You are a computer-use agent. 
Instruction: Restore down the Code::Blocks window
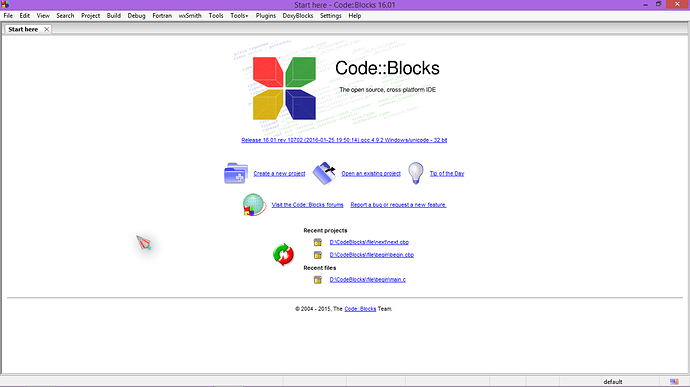pos(658,4)
